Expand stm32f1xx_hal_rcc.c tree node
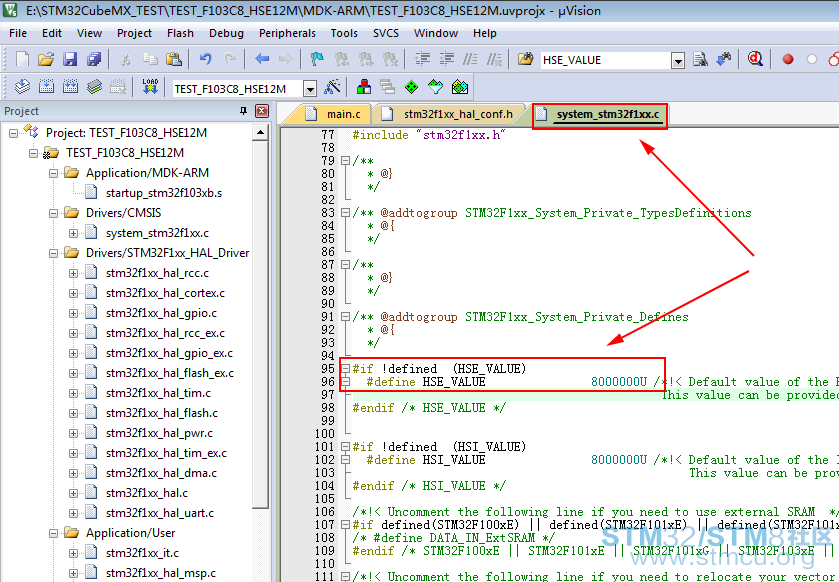The height and width of the screenshot is (582, 839). (73, 273)
